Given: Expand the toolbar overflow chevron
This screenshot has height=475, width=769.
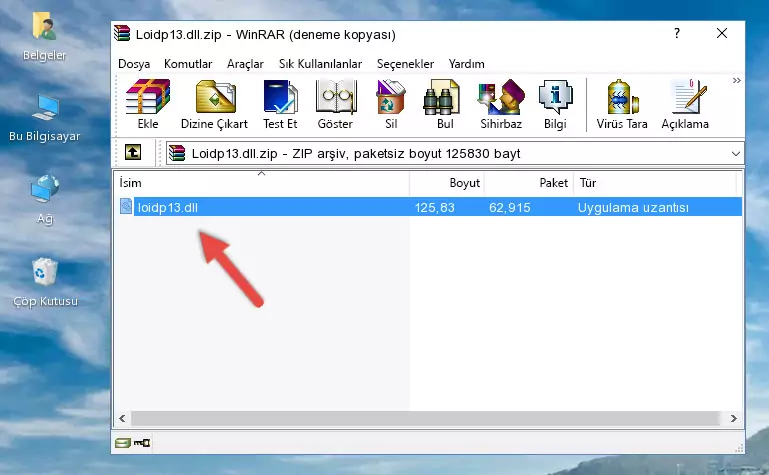Looking at the screenshot, I should (x=736, y=81).
